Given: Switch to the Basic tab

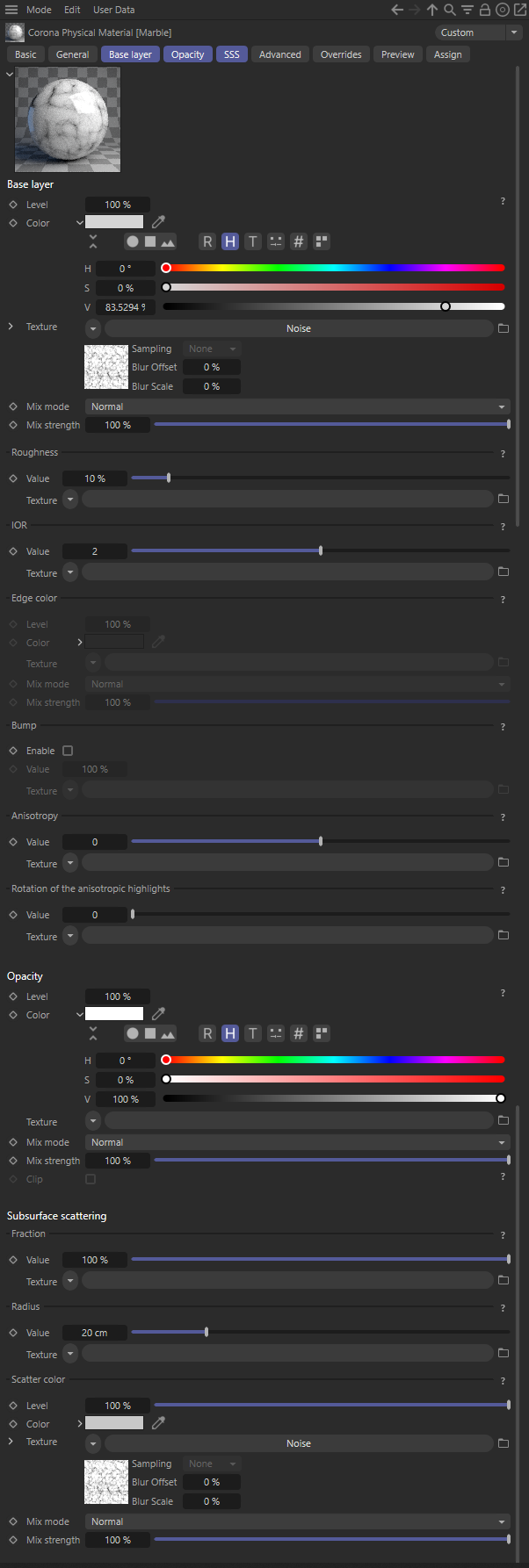Looking at the screenshot, I should pos(26,54).
